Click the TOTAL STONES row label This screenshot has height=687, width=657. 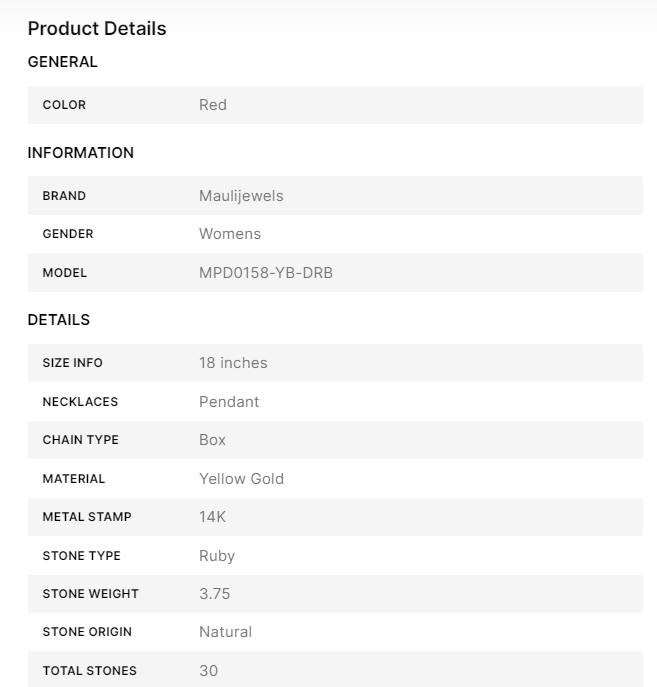[89, 671]
